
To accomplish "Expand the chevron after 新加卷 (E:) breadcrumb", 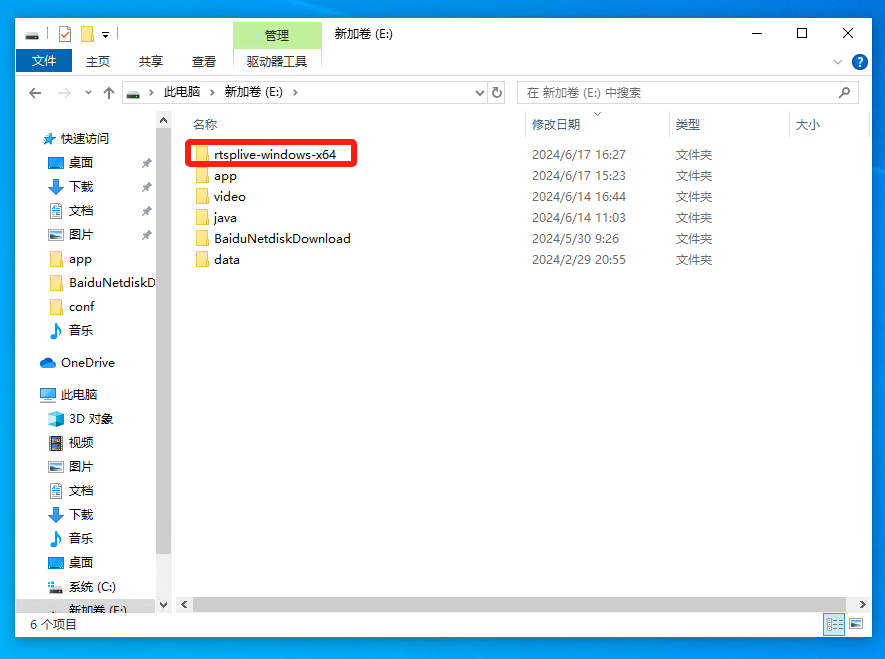I will [x=295, y=93].
